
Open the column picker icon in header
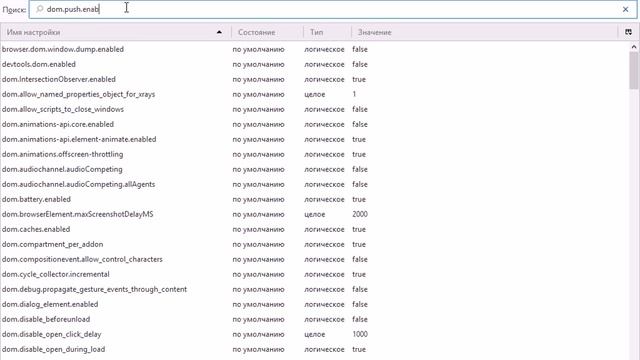[629, 32]
